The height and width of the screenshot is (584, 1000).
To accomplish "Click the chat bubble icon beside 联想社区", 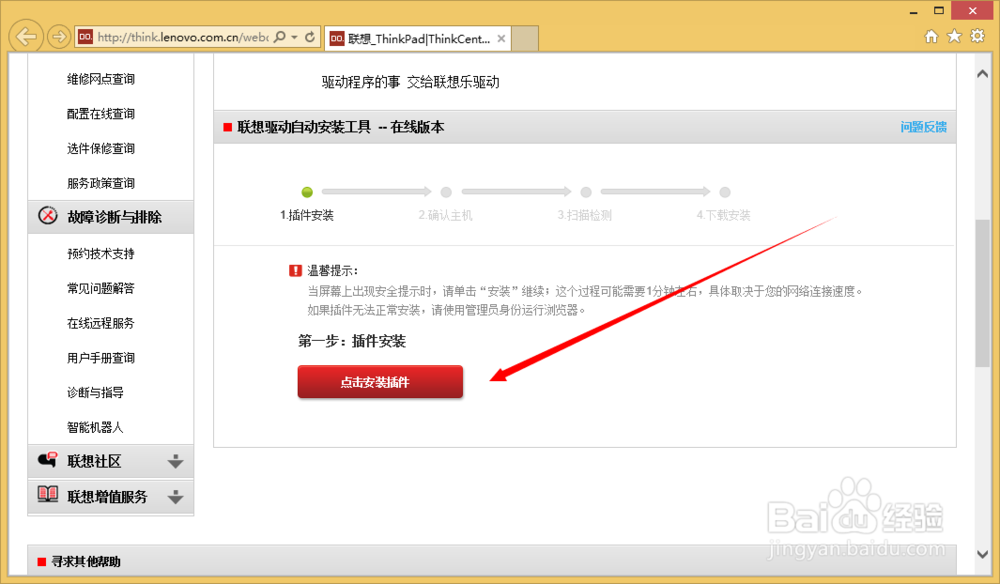I will point(48,460).
